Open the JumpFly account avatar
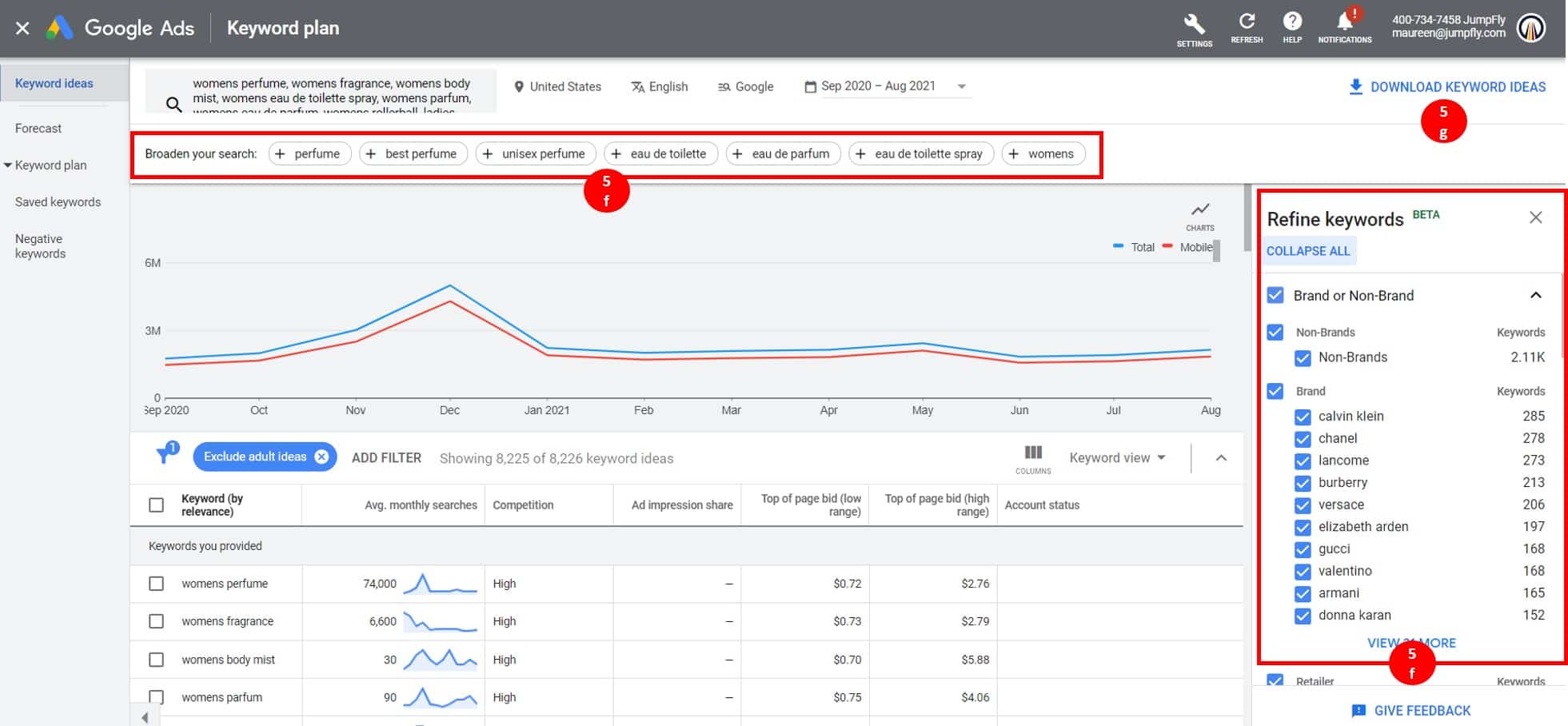The image size is (1568, 726). 1531,28
